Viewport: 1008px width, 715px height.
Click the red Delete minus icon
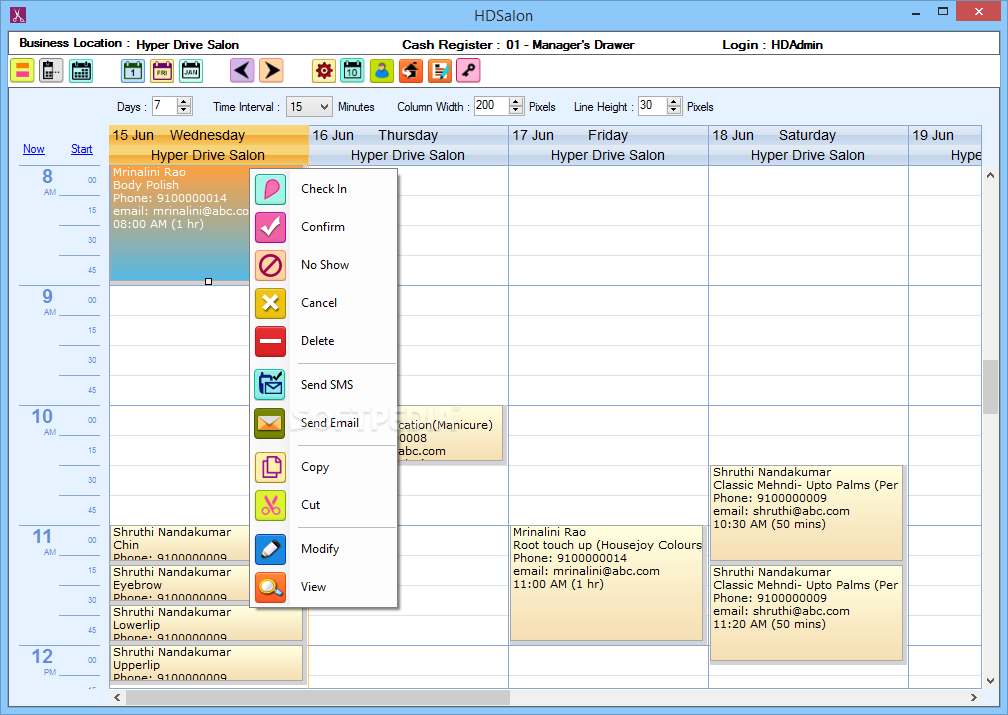click(271, 341)
